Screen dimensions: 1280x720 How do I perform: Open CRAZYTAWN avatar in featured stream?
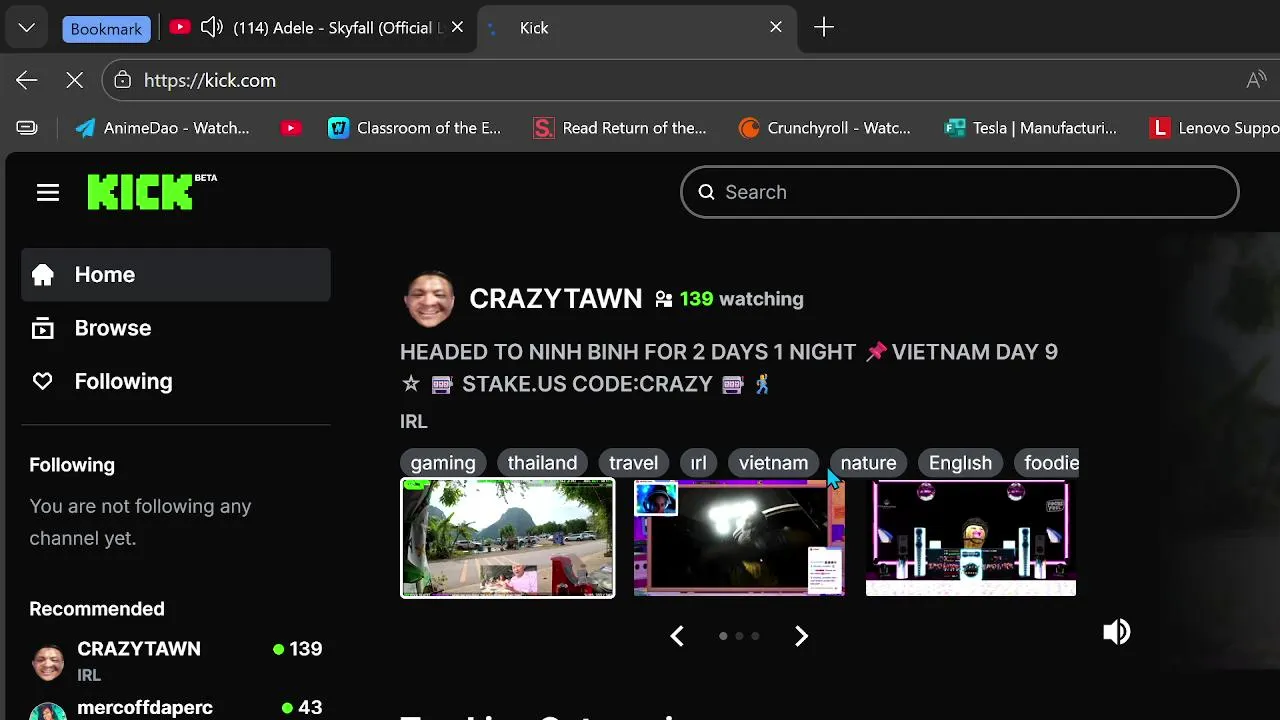click(429, 298)
